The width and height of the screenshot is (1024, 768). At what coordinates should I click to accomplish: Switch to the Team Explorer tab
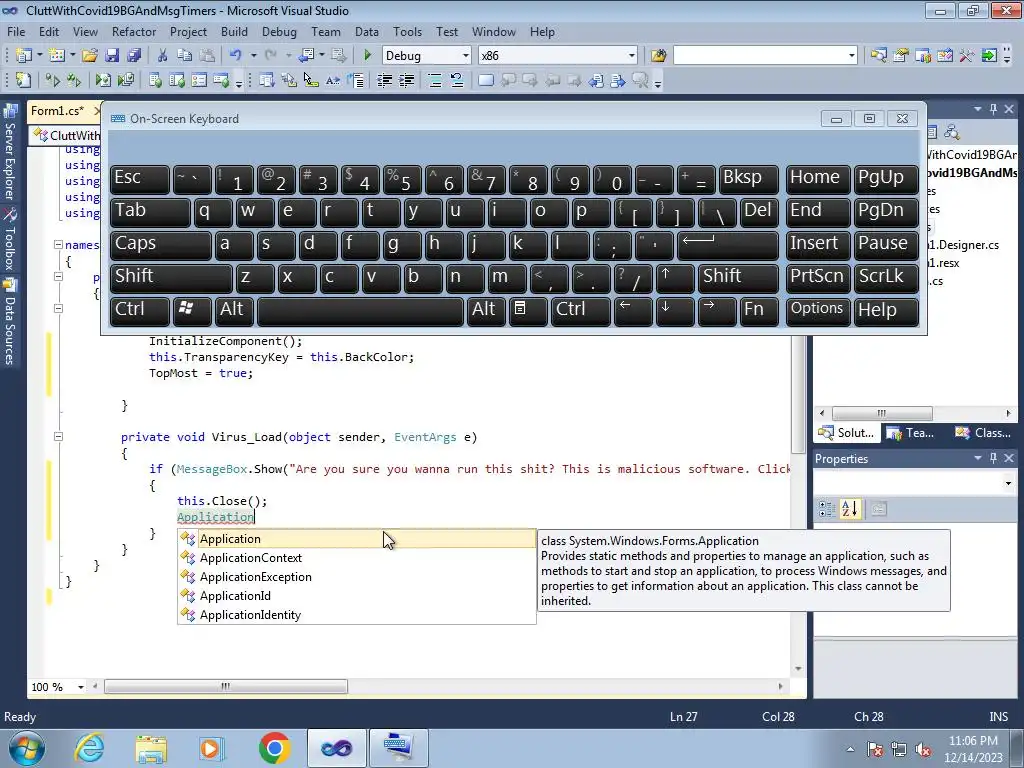pos(912,433)
